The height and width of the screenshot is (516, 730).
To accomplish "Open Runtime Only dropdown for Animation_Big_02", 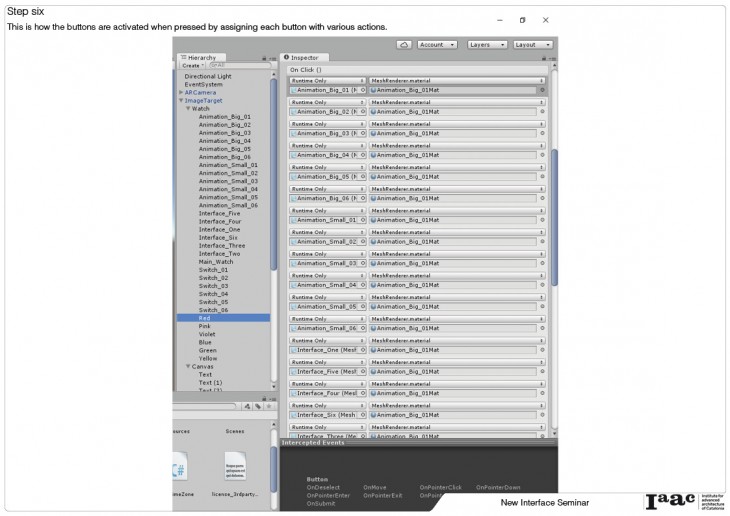I will click(x=327, y=102).
